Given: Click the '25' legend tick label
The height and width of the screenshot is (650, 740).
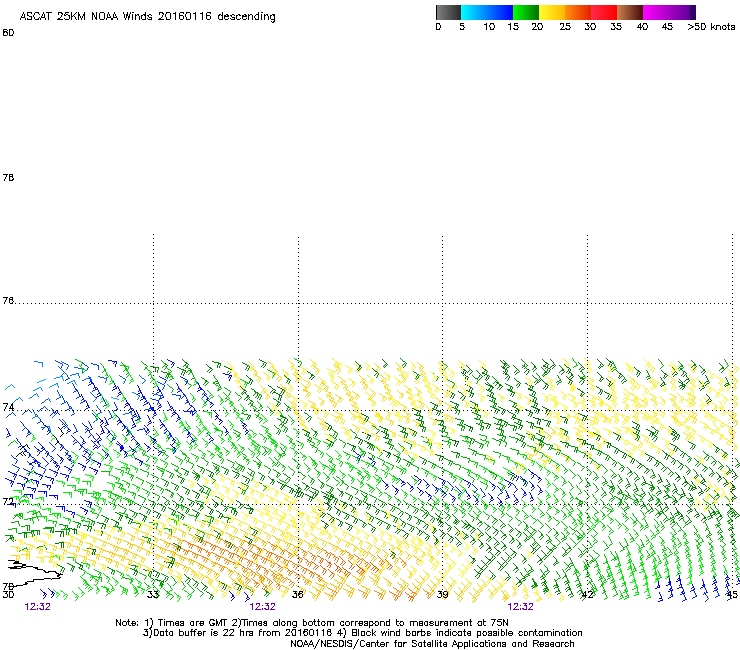Looking at the screenshot, I should pos(565,27).
